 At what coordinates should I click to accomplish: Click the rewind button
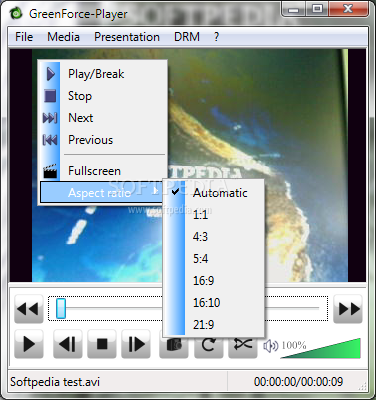29,309
